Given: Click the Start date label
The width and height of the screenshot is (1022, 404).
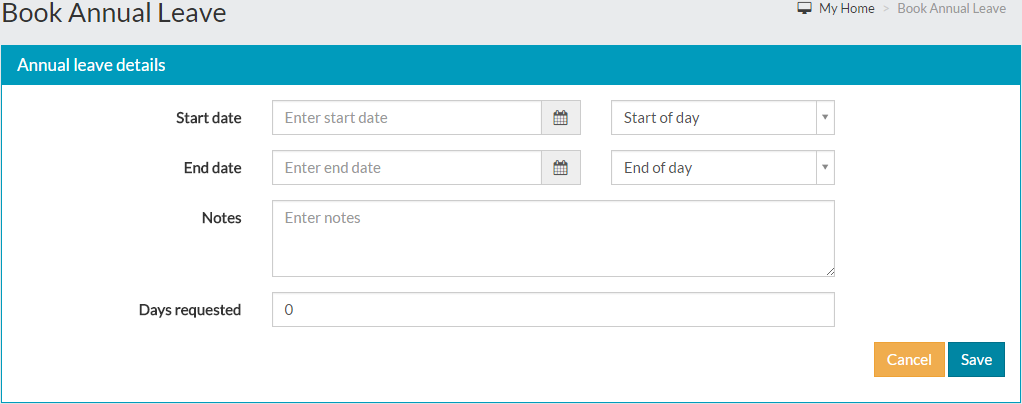Looking at the screenshot, I should [209, 118].
